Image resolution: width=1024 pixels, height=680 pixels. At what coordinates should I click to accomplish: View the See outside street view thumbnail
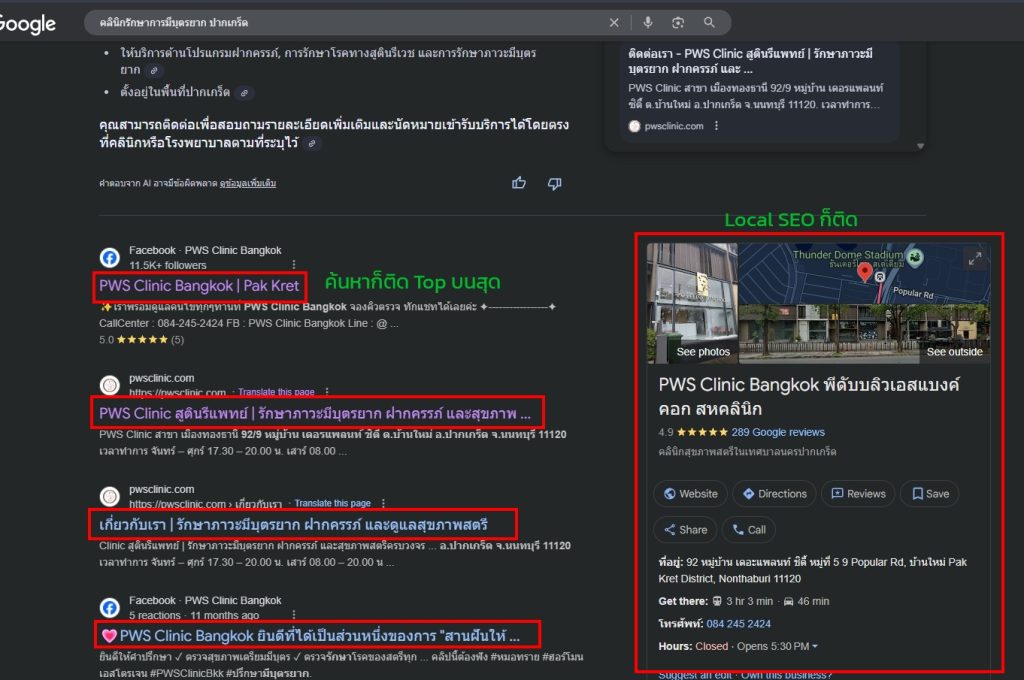(x=865, y=334)
